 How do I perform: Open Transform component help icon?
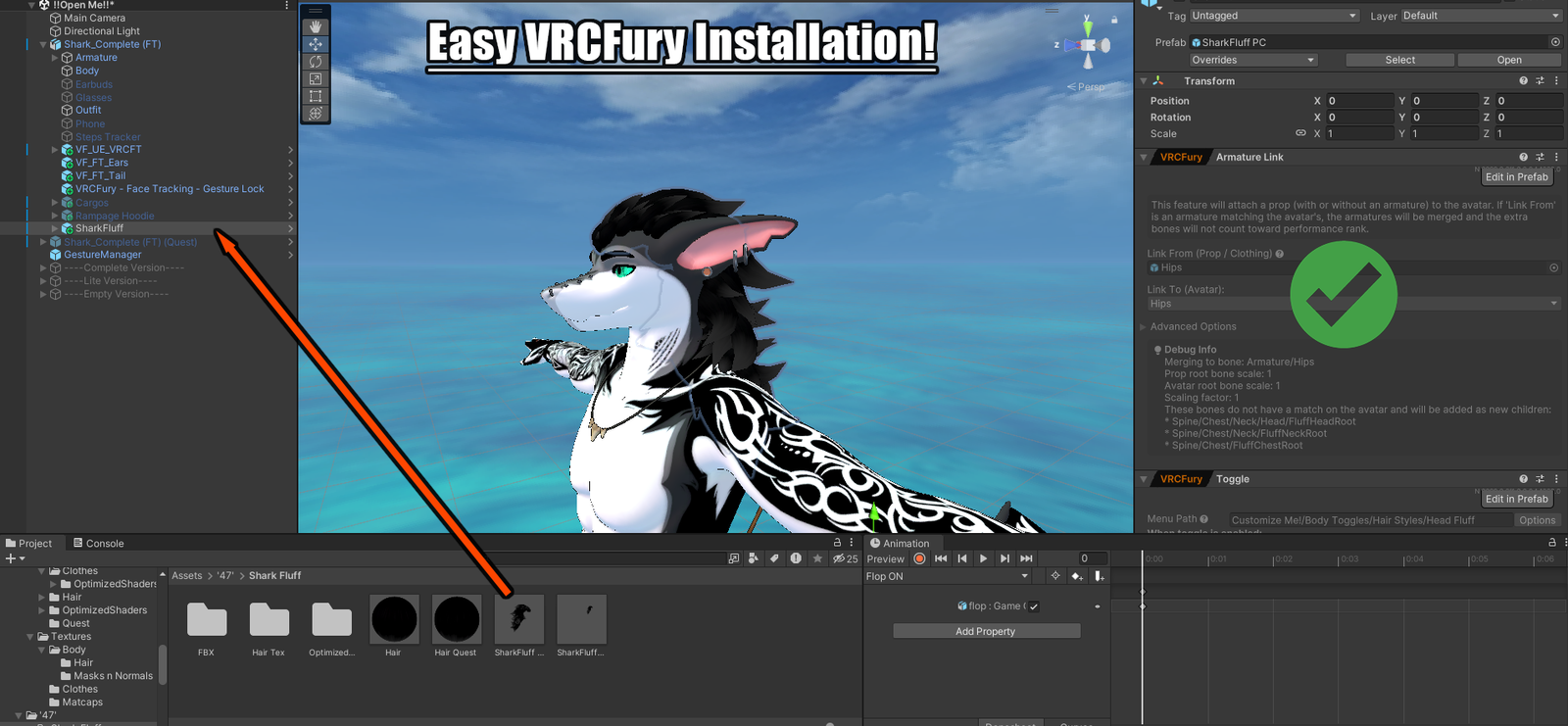click(x=1523, y=81)
